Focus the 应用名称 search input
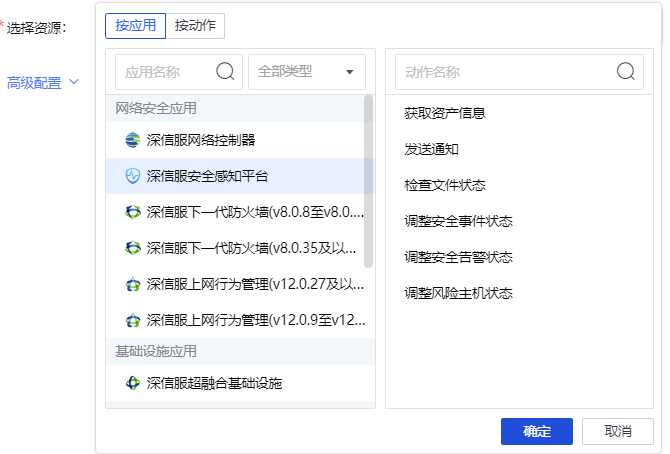The image size is (670, 454). tap(179, 71)
